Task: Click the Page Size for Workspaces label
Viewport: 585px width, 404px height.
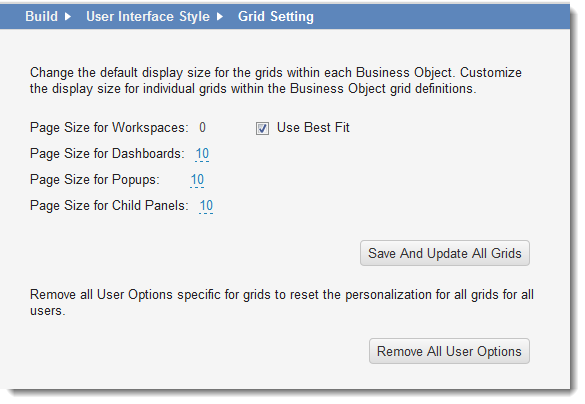Action: 109,128
